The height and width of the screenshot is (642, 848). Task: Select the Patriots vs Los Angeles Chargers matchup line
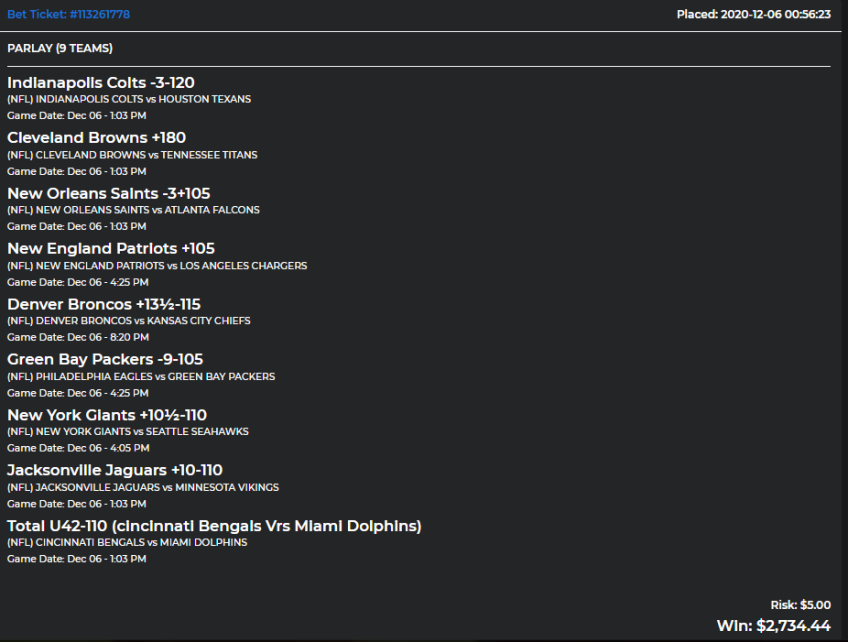[x=157, y=266]
